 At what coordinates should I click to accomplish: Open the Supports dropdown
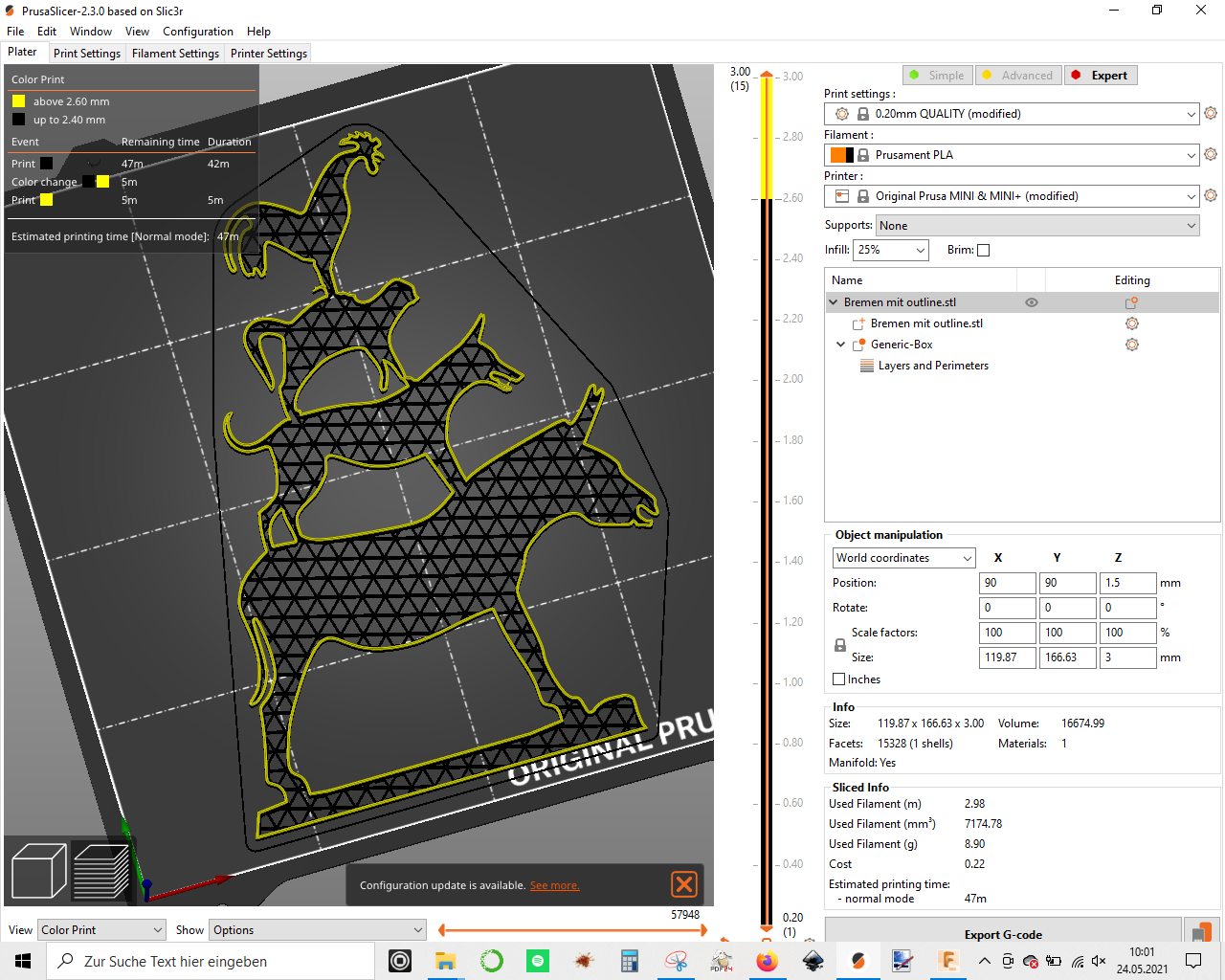[1037, 226]
